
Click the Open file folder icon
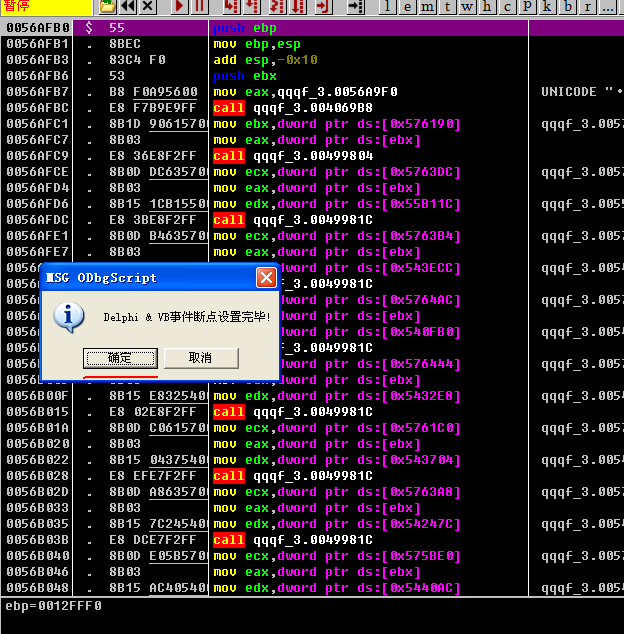(107, 6)
